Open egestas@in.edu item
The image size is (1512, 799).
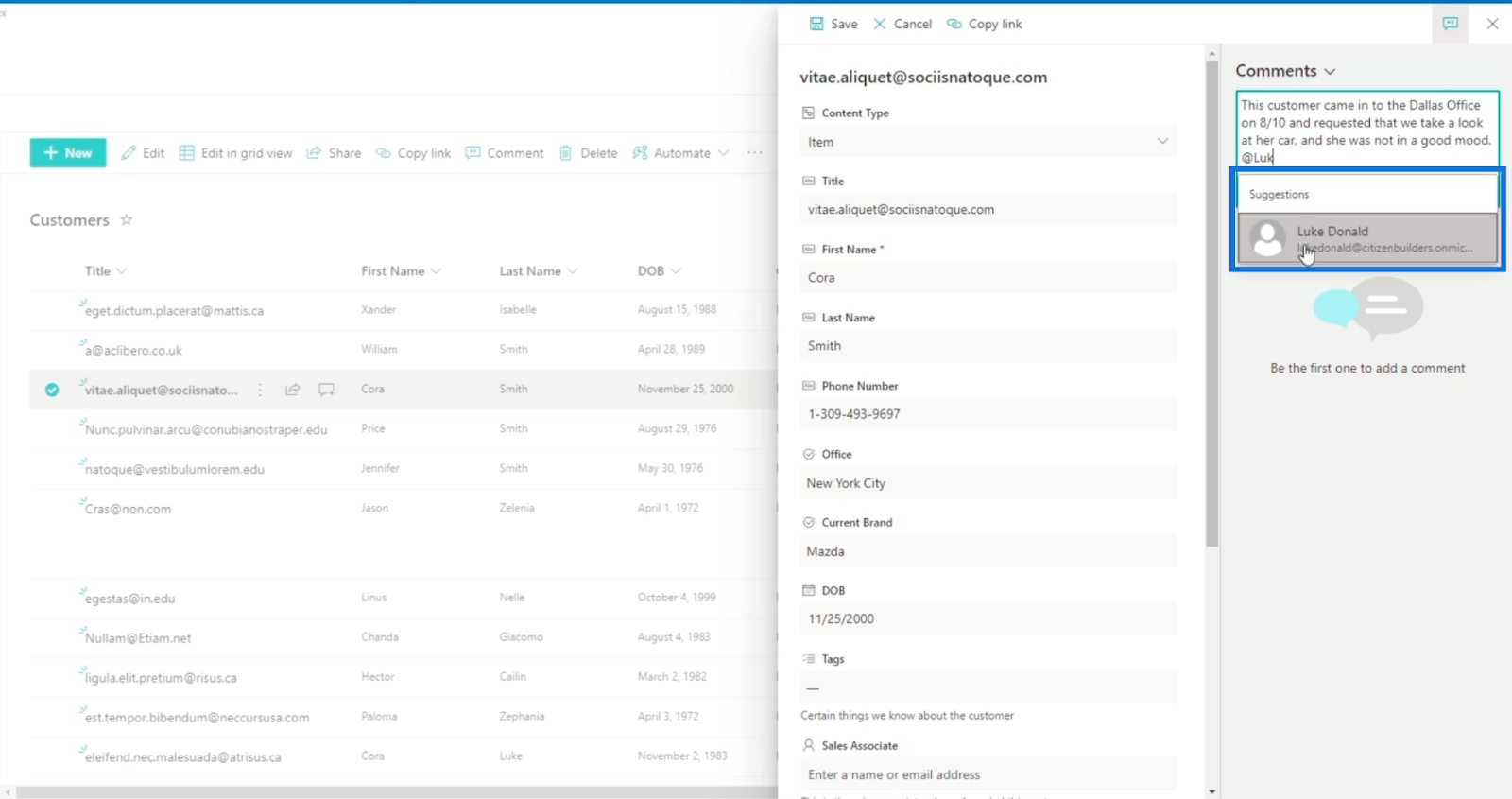tap(129, 599)
